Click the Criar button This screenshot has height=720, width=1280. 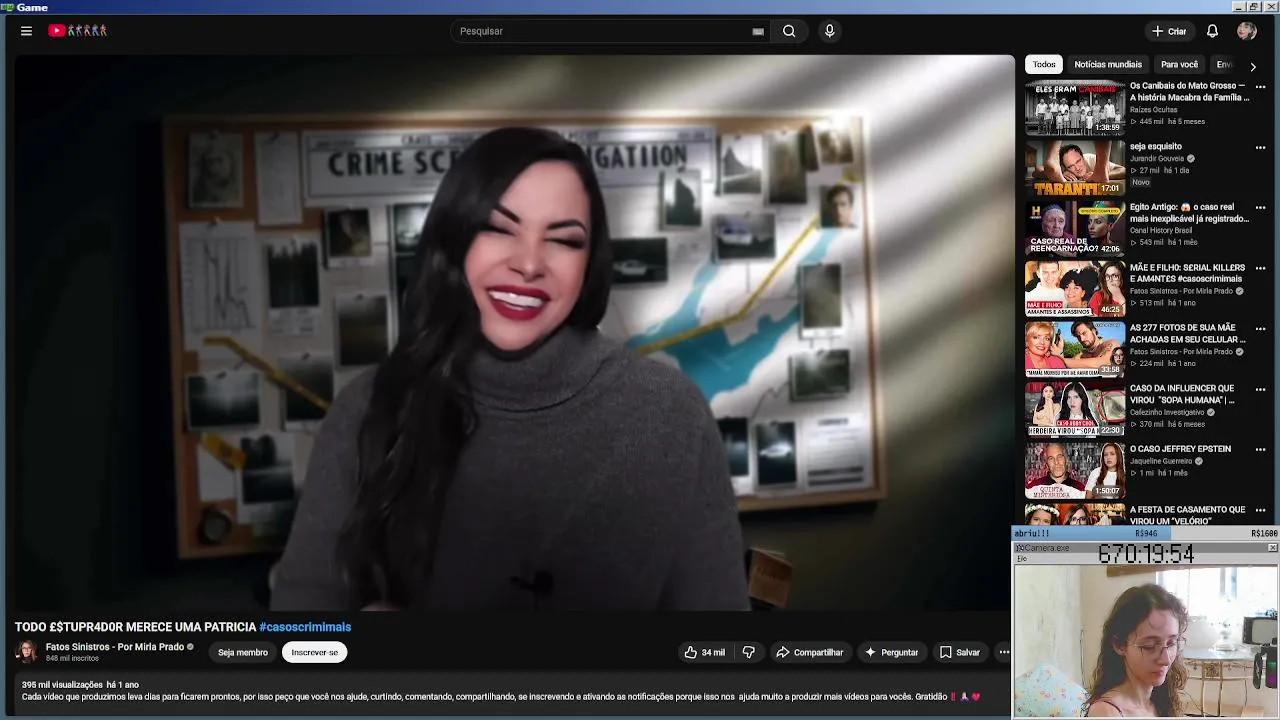[x=1169, y=31]
